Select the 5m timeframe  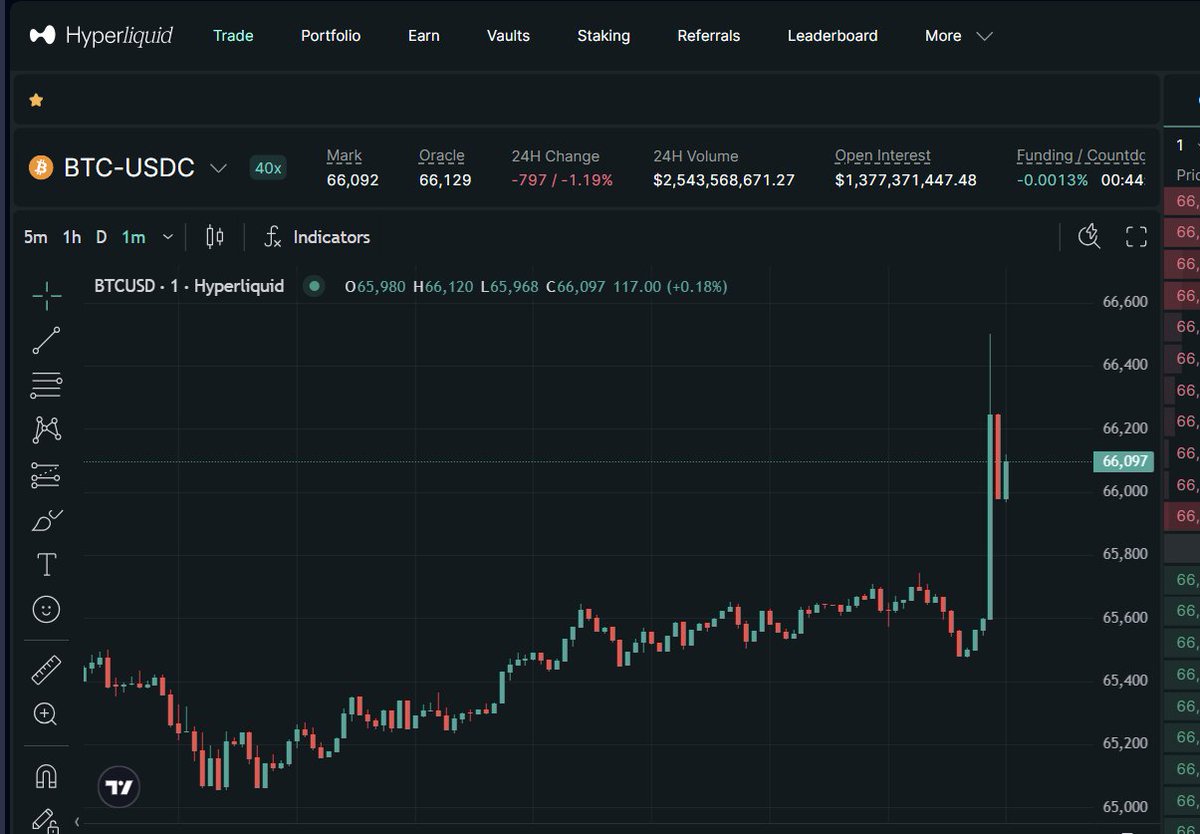(35, 237)
